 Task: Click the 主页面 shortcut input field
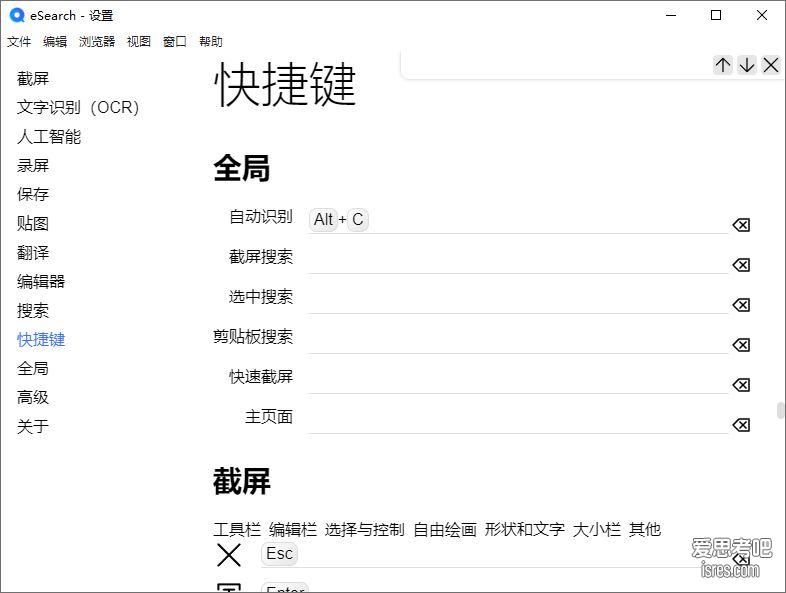(x=518, y=421)
